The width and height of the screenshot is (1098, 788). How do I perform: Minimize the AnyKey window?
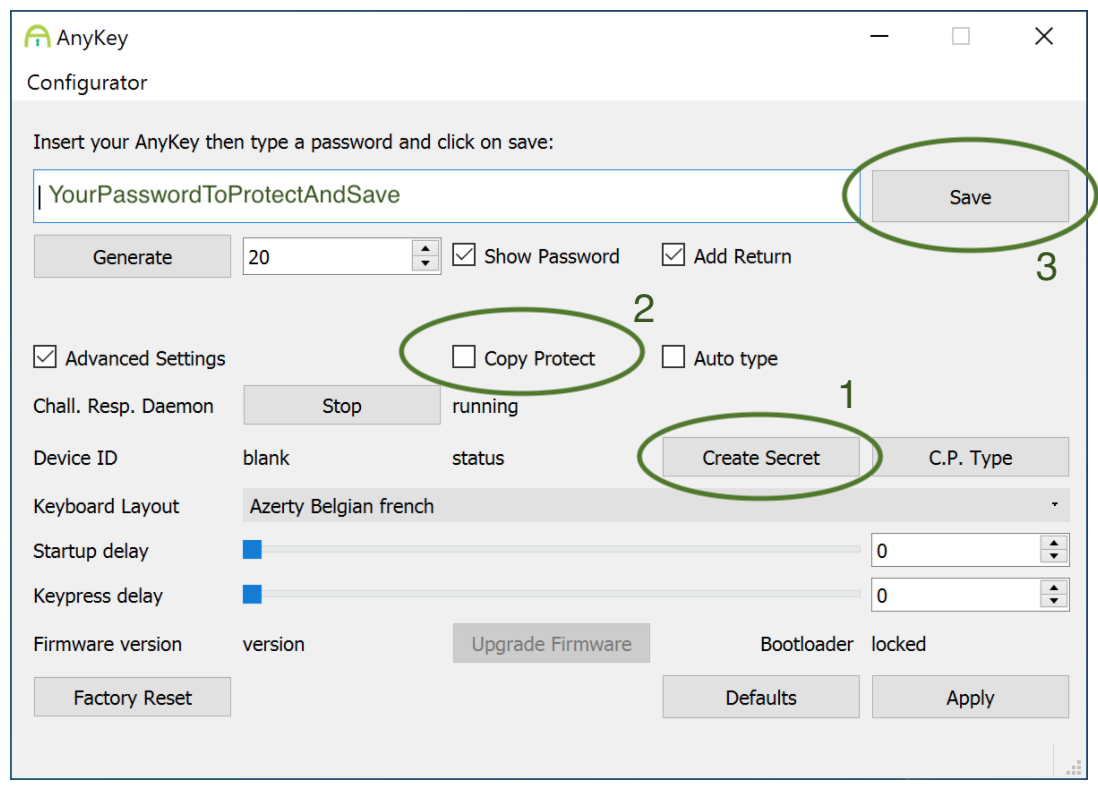(879, 36)
